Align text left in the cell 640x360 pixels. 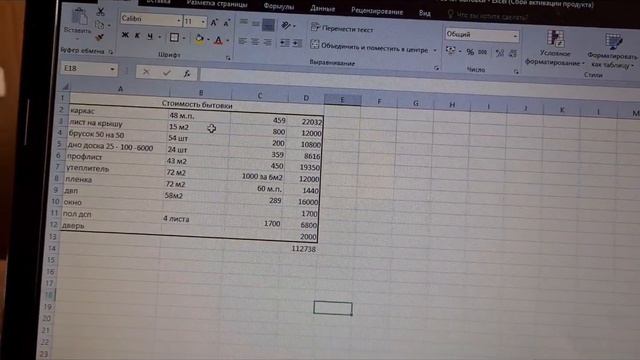click(243, 41)
